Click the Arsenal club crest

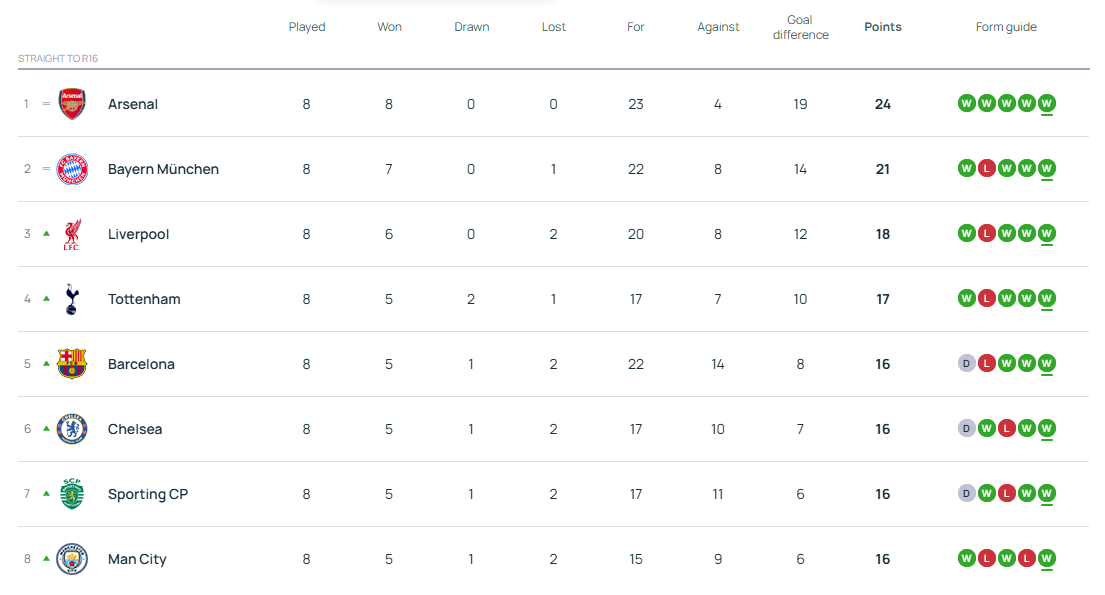[x=72, y=104]
